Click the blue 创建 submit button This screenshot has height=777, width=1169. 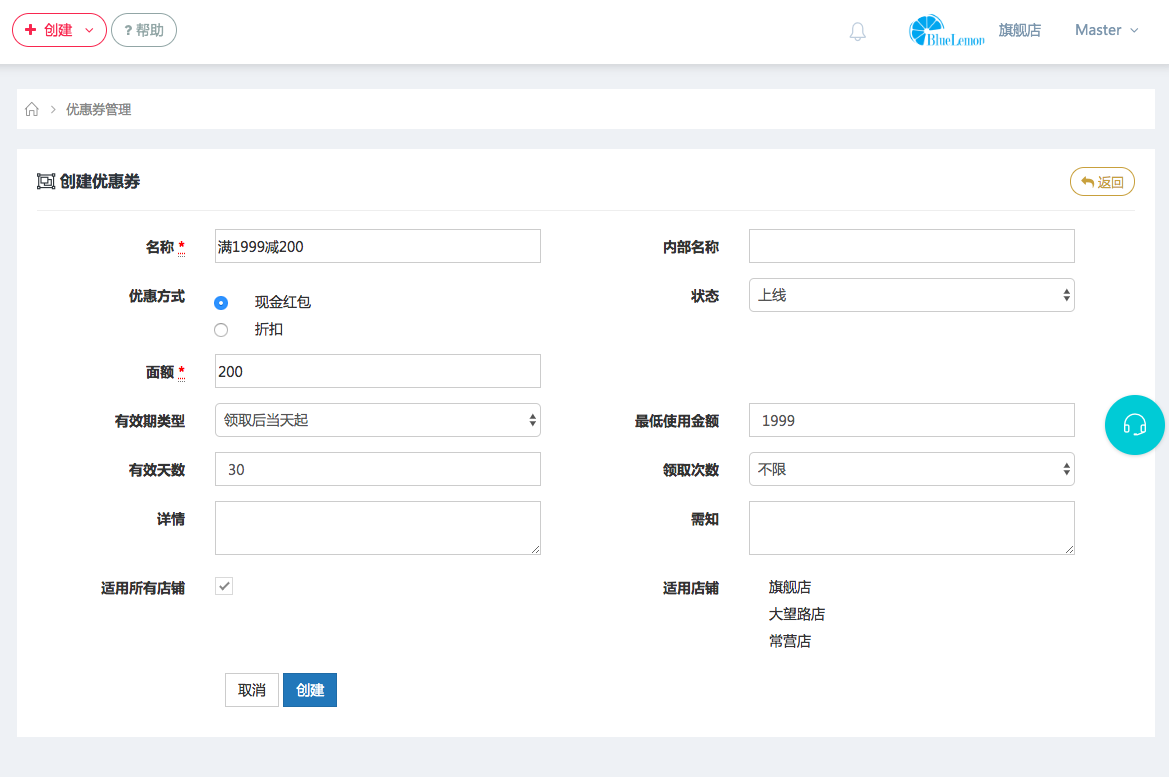(x=310, y=690)
